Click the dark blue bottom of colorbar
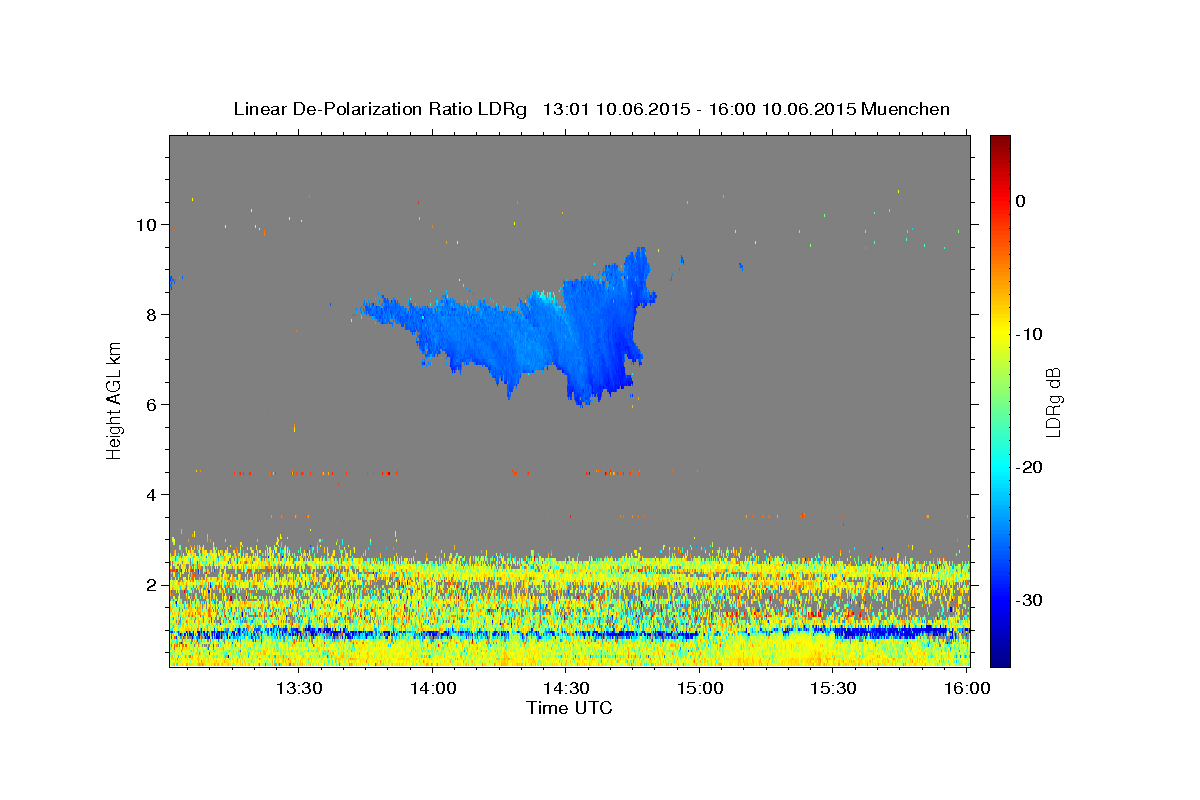This screenshot has width=1200, height=800. point(1000,655)
